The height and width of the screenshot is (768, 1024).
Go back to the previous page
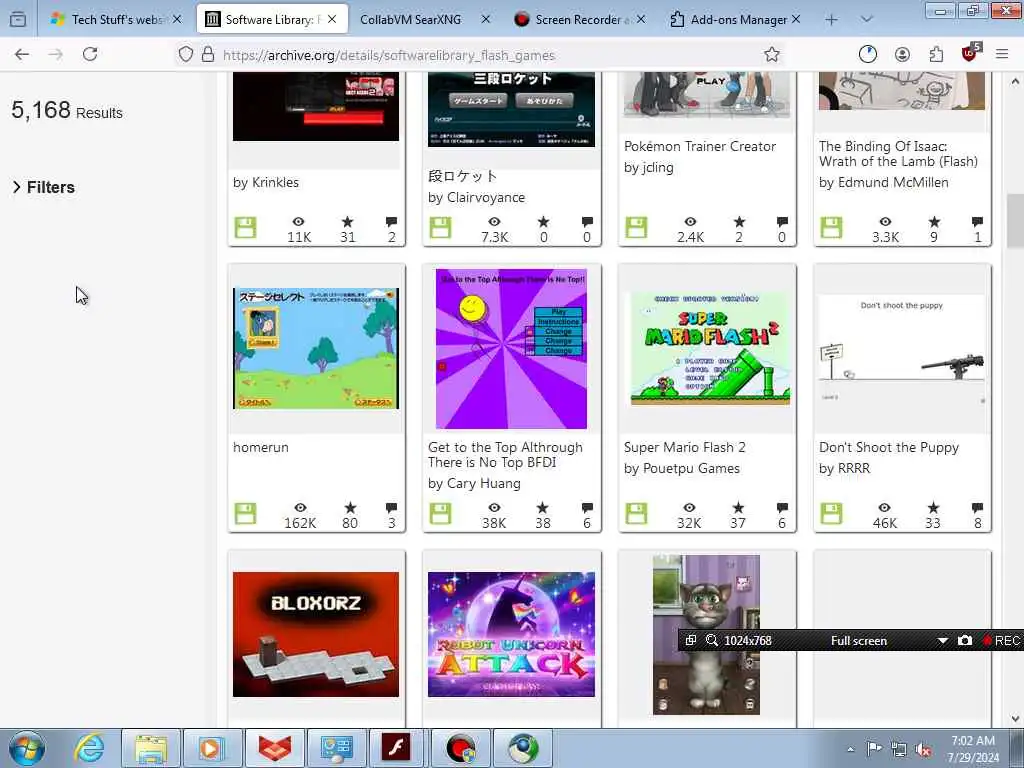(x=22, y=55)
